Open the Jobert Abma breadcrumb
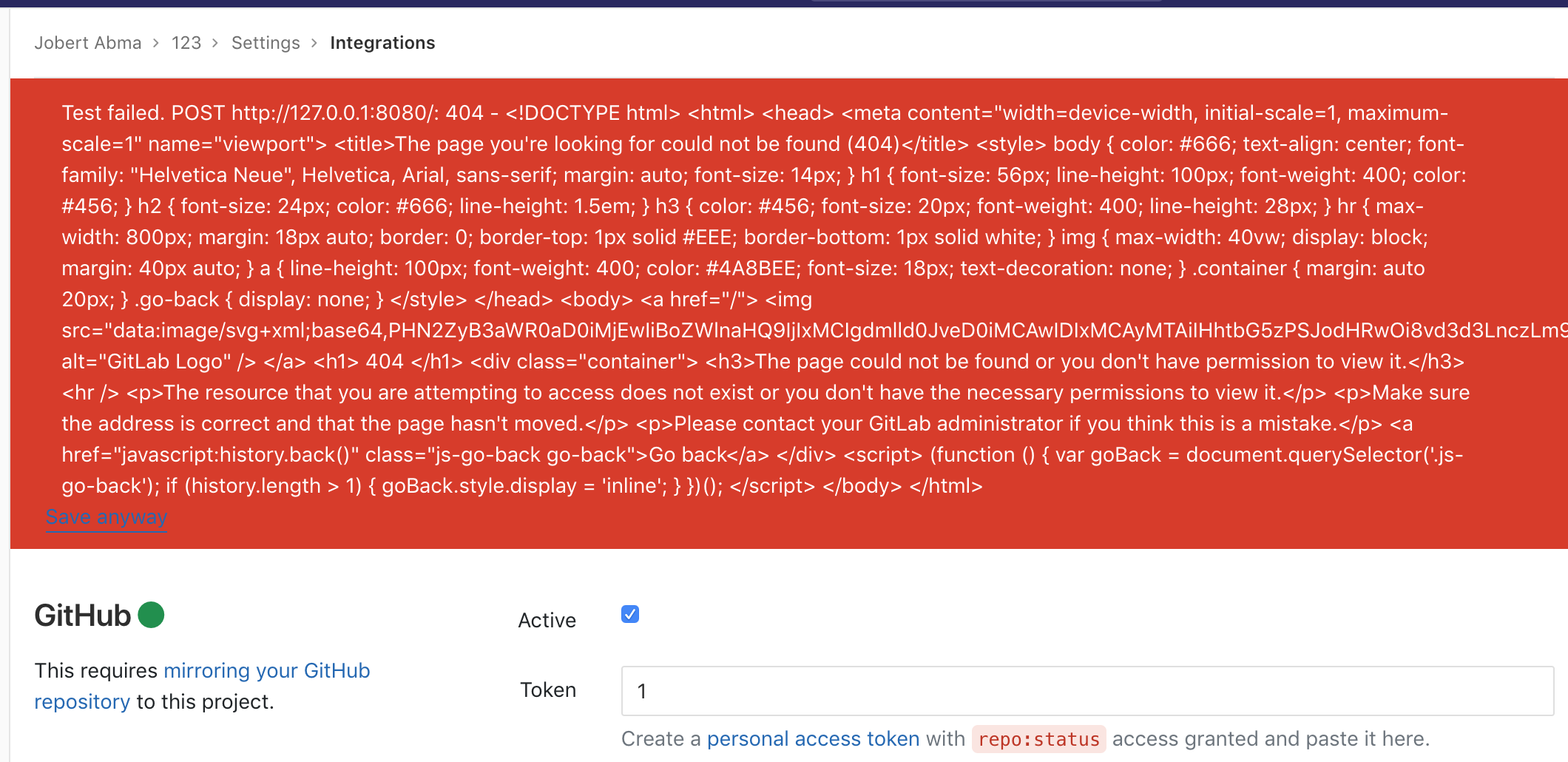The height and width of the screenshot is (762, 1568). click(87, 43)
